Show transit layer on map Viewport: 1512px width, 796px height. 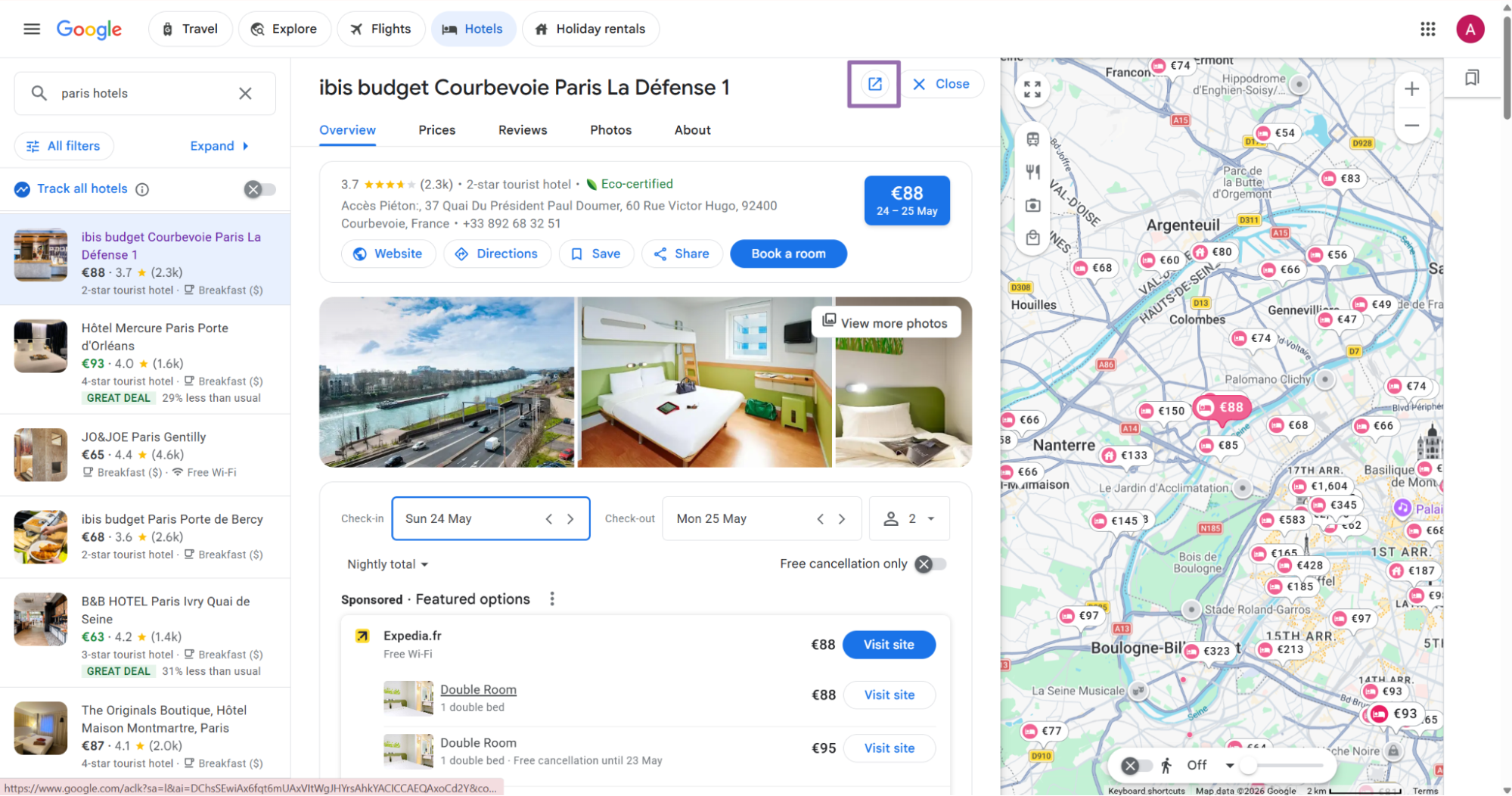(1032, 139)
